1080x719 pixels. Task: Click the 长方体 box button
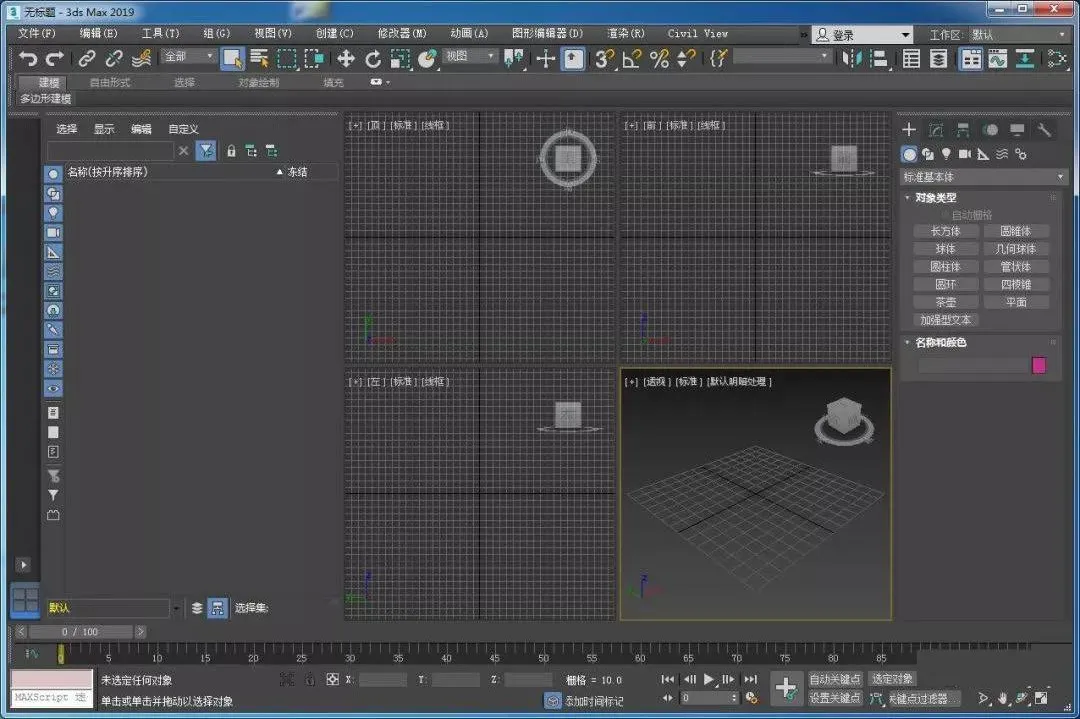pyautogui.click(x=945, y=231)
